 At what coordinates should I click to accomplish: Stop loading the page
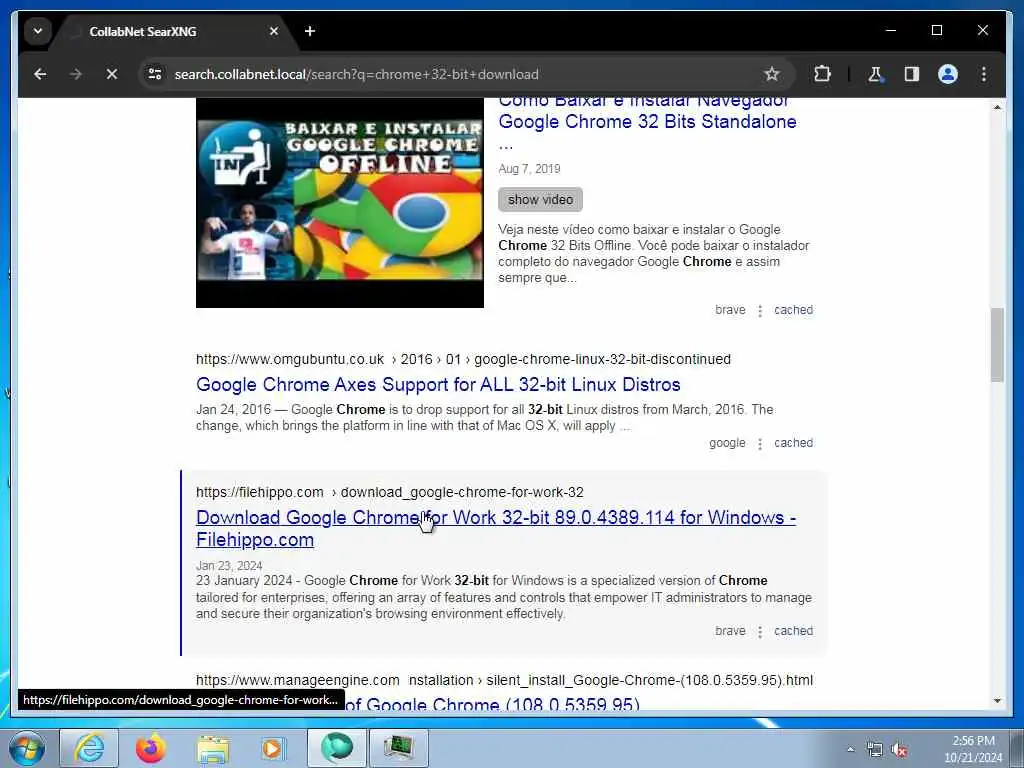(112, 74)
